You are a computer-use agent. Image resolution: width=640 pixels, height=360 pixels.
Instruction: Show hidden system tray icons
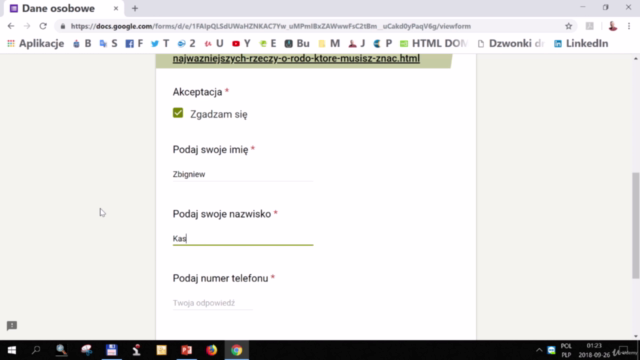tap(539, 350)
